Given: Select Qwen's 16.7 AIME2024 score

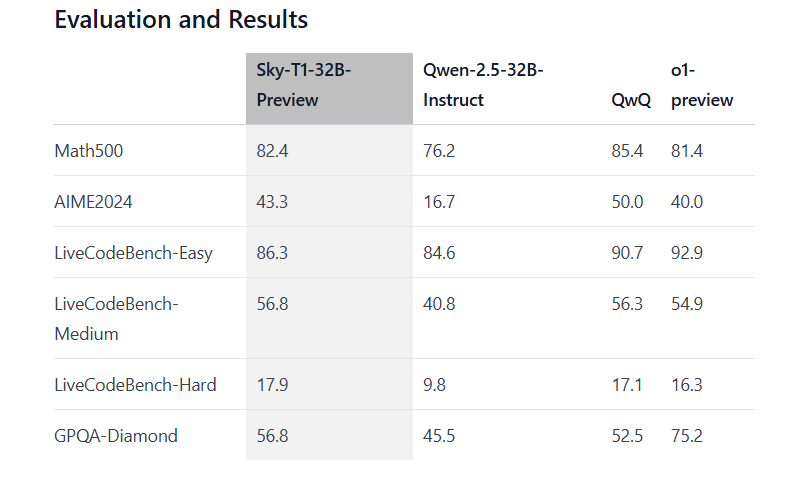Looking at the screenshot, I should (439, 202).
